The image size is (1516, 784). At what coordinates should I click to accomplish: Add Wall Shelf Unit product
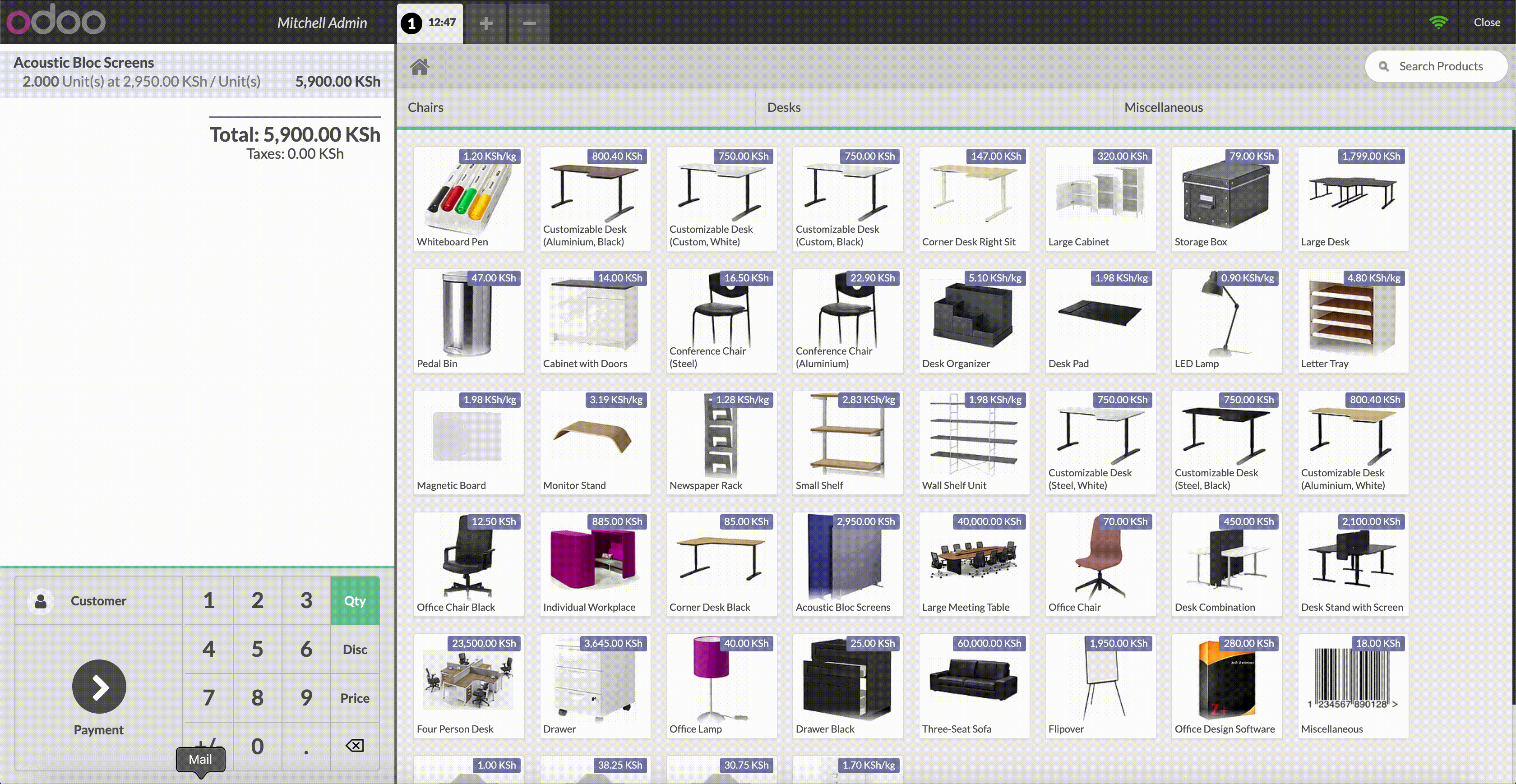pos(974,443)
